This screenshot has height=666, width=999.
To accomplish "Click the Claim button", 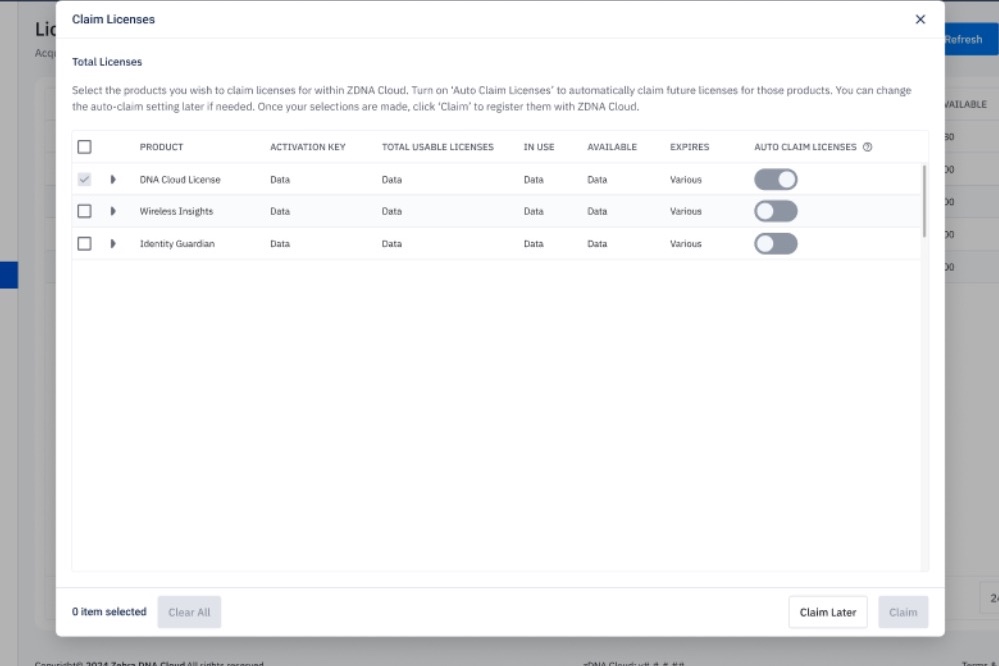I will coord(902,612).
